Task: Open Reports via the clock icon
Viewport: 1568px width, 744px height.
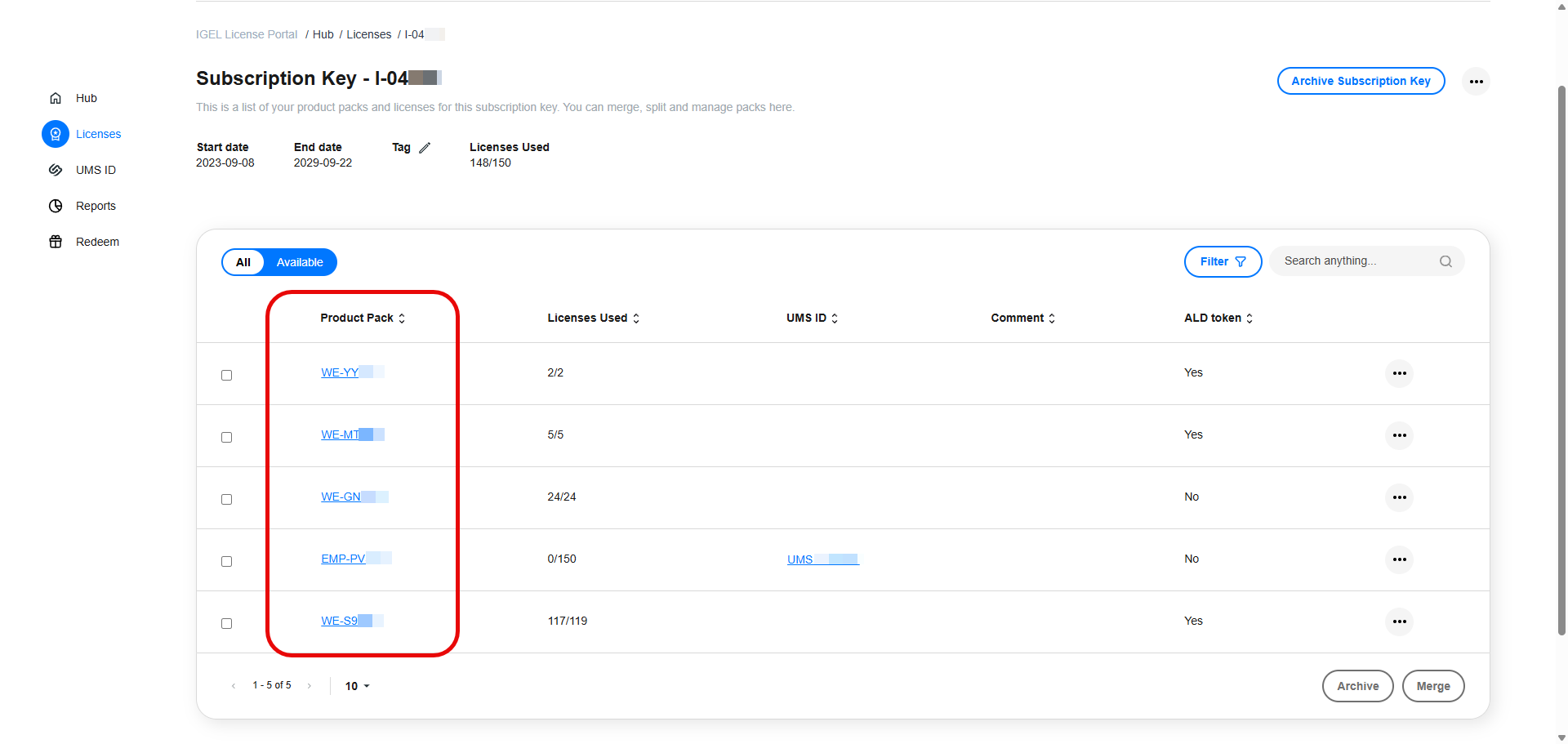Action: [55, 205]
